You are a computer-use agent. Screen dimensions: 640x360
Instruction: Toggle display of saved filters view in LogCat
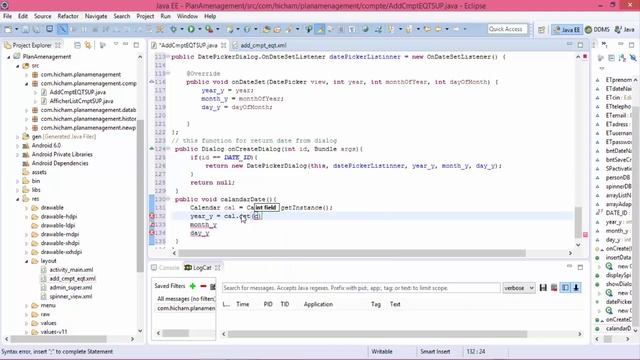[565, 288]
